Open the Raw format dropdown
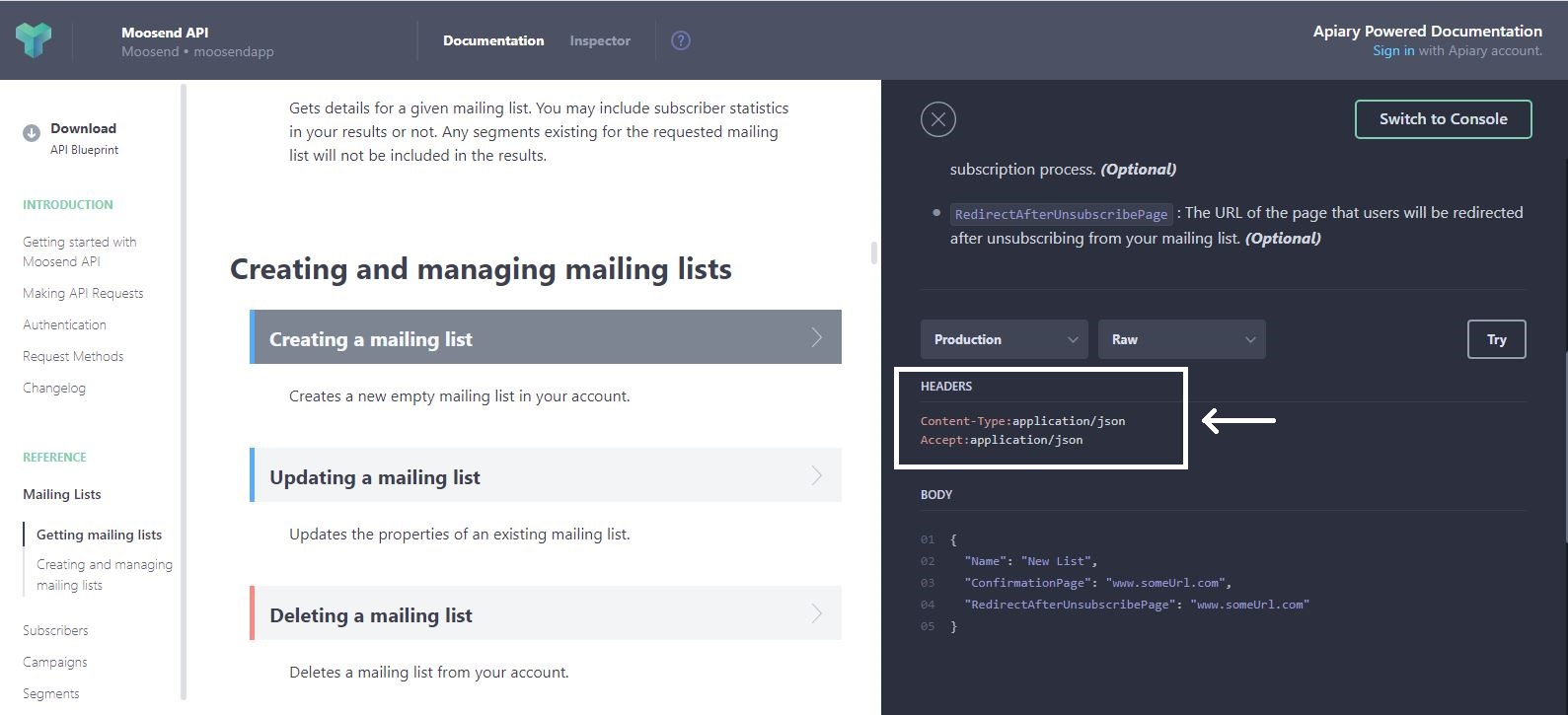This screenshot has width=1568, height=715. coord(1182,339)
